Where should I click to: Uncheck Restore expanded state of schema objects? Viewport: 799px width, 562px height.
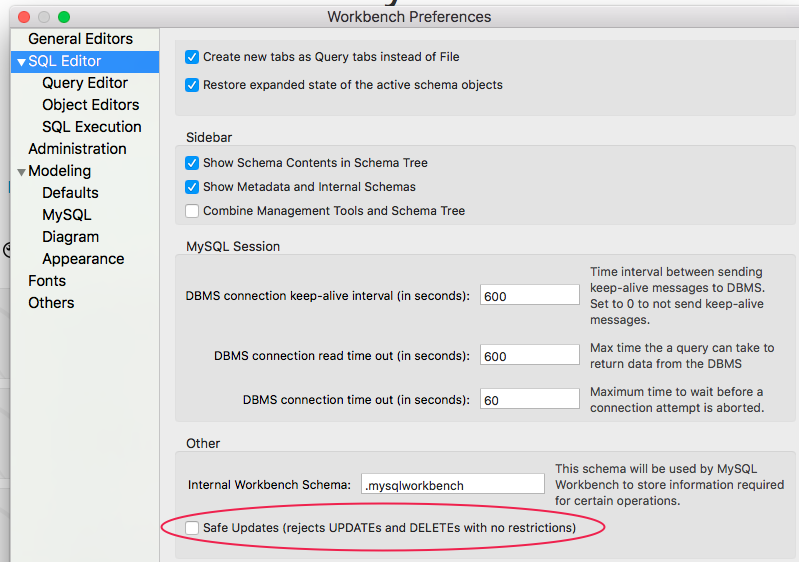pyautogui.click(x=192, y=85)
